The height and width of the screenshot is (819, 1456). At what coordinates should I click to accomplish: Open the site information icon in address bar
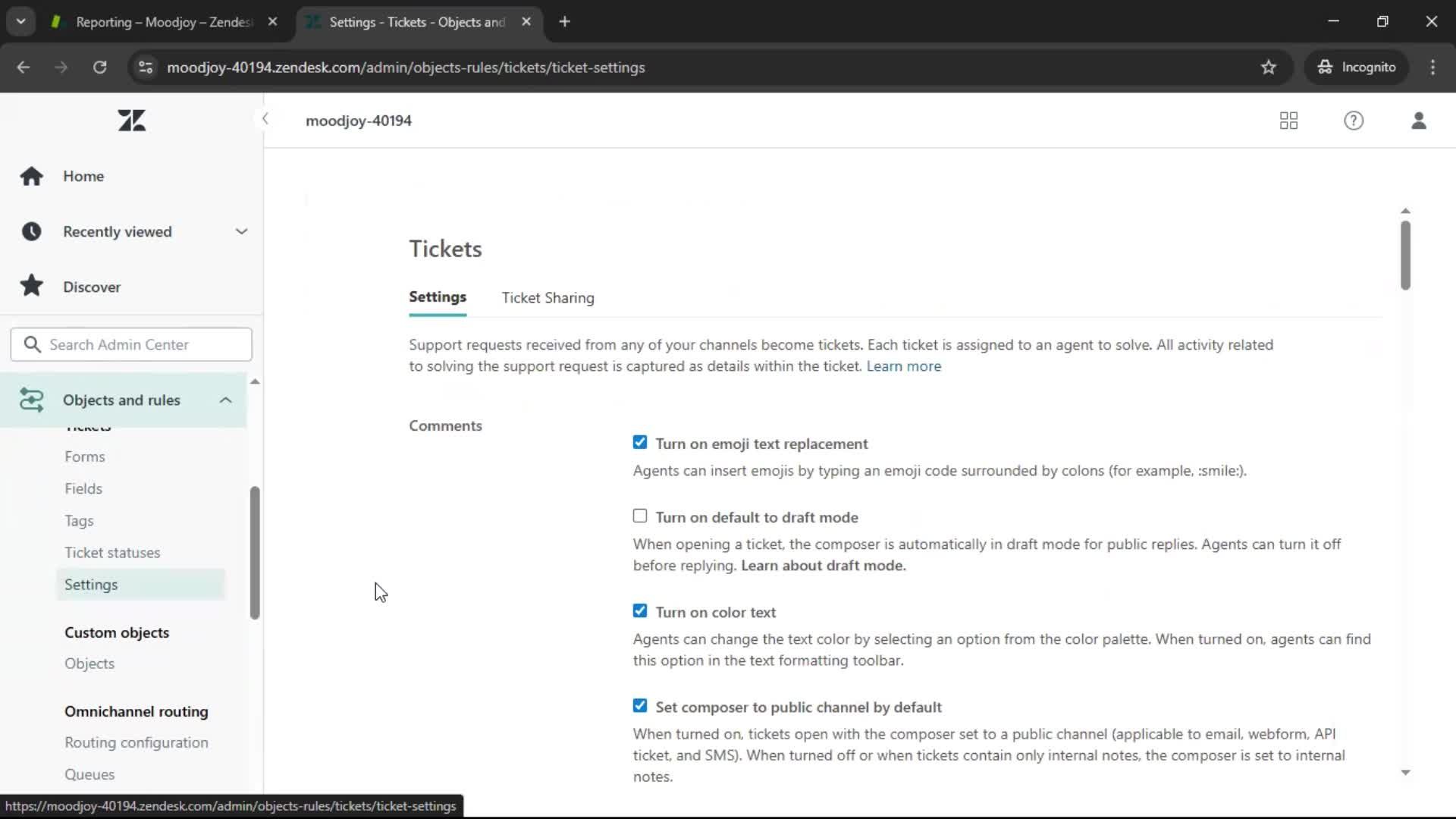coord(146,67)
